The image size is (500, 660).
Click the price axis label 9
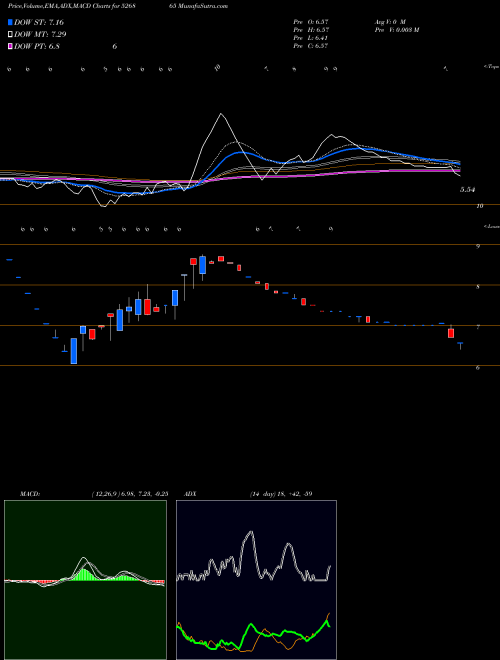[478, 247]
